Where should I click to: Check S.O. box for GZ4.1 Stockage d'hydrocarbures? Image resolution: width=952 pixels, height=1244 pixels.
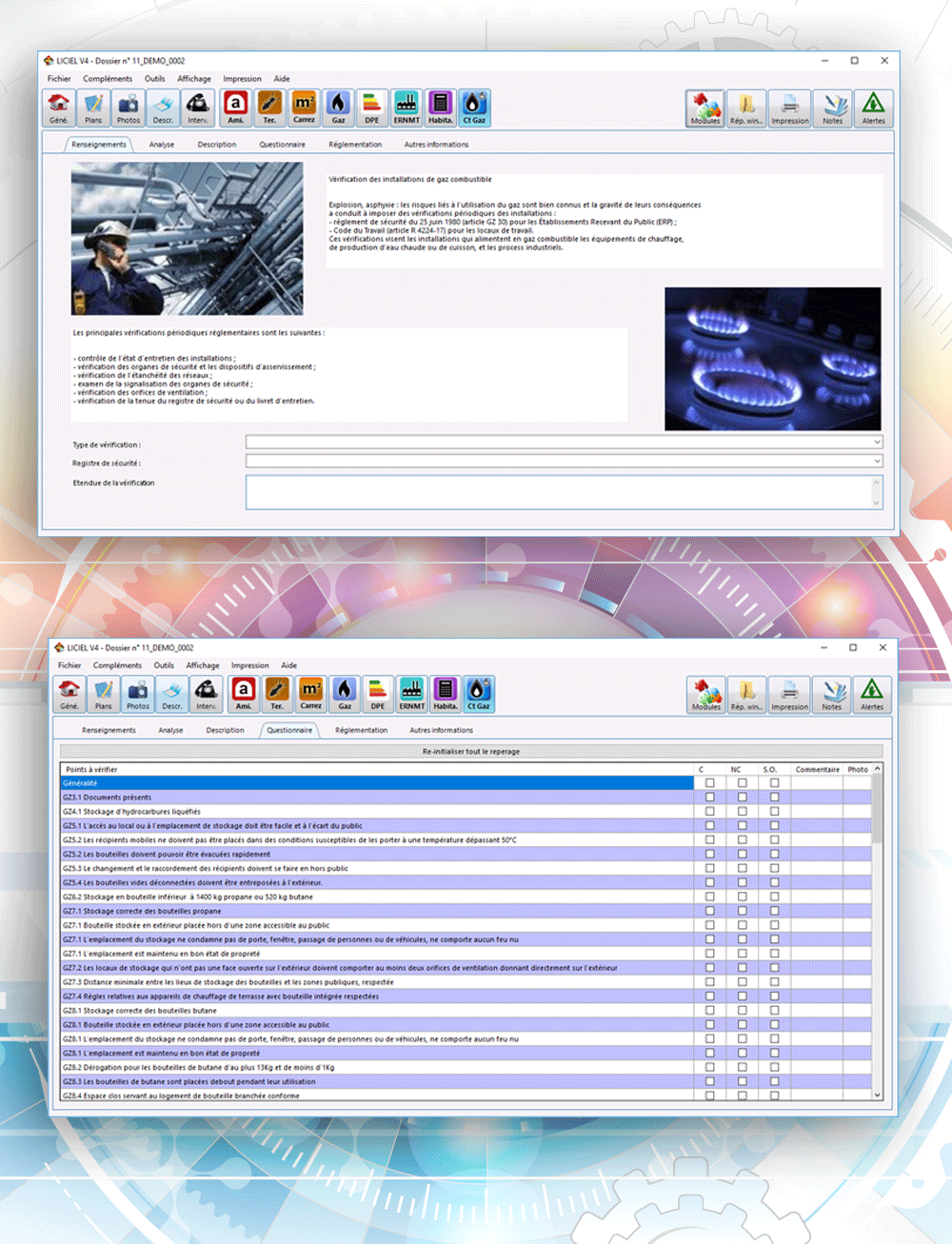pyautogui.click(x=774, y=812)
